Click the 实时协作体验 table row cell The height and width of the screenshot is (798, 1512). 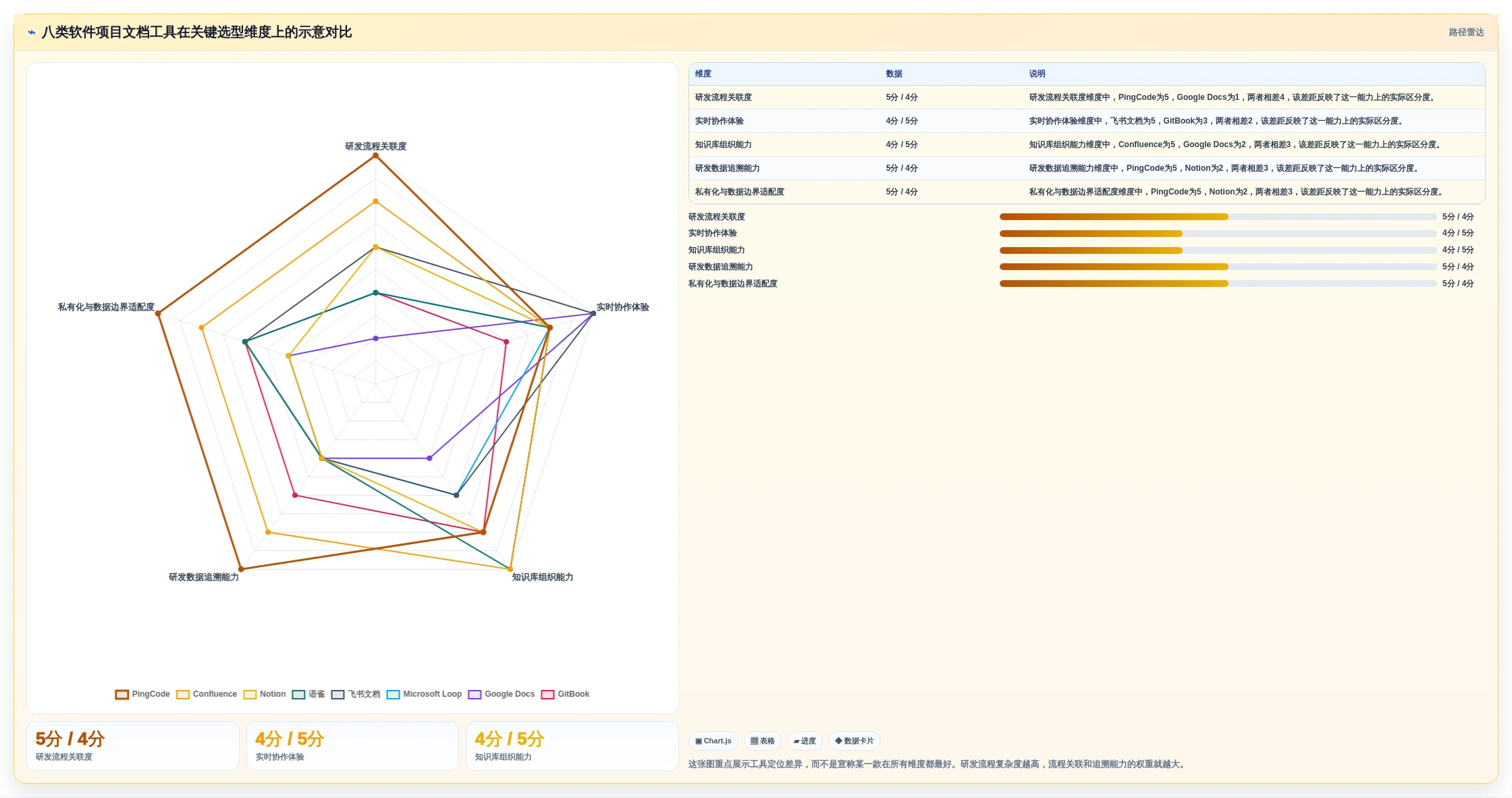720,121
